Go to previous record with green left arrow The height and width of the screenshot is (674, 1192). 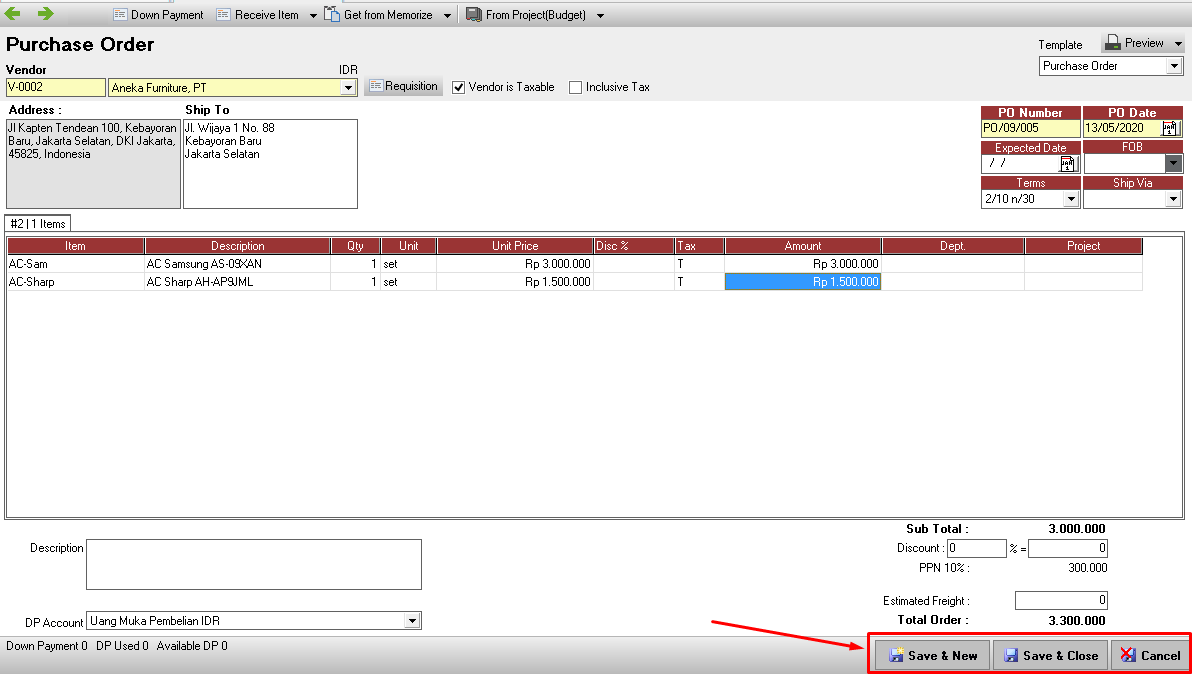(x=13, y=14)
